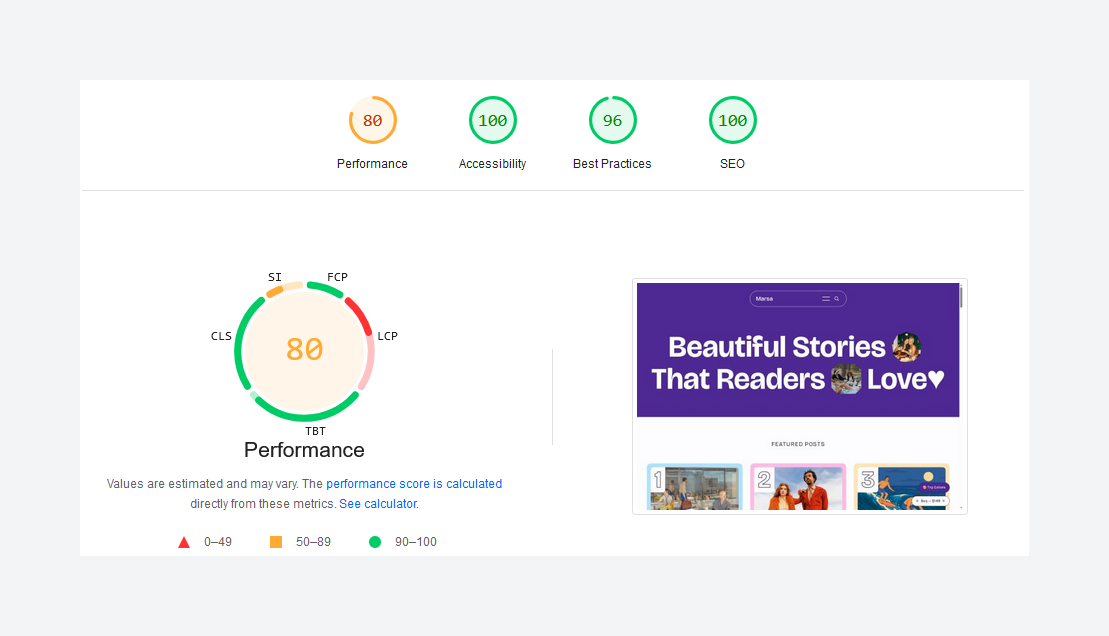This screenshot has width=1109, height=636.
Task: Click the SEO score gauge showing 100
Action: pyautogui.click(x=733, y=120)
